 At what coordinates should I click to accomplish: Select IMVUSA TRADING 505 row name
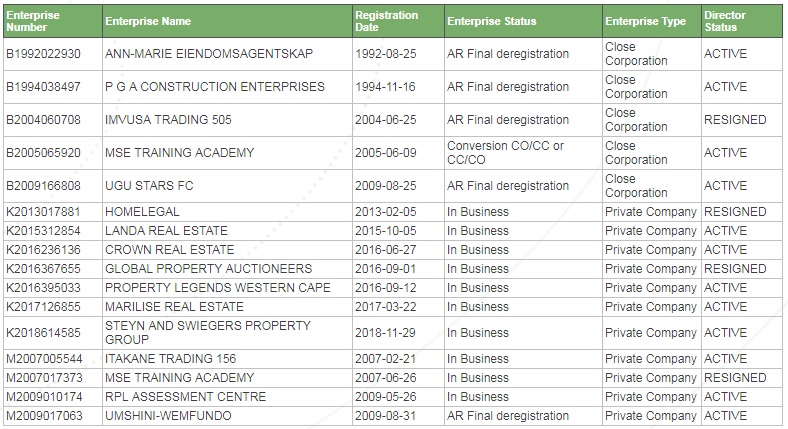tap(168, 120)
